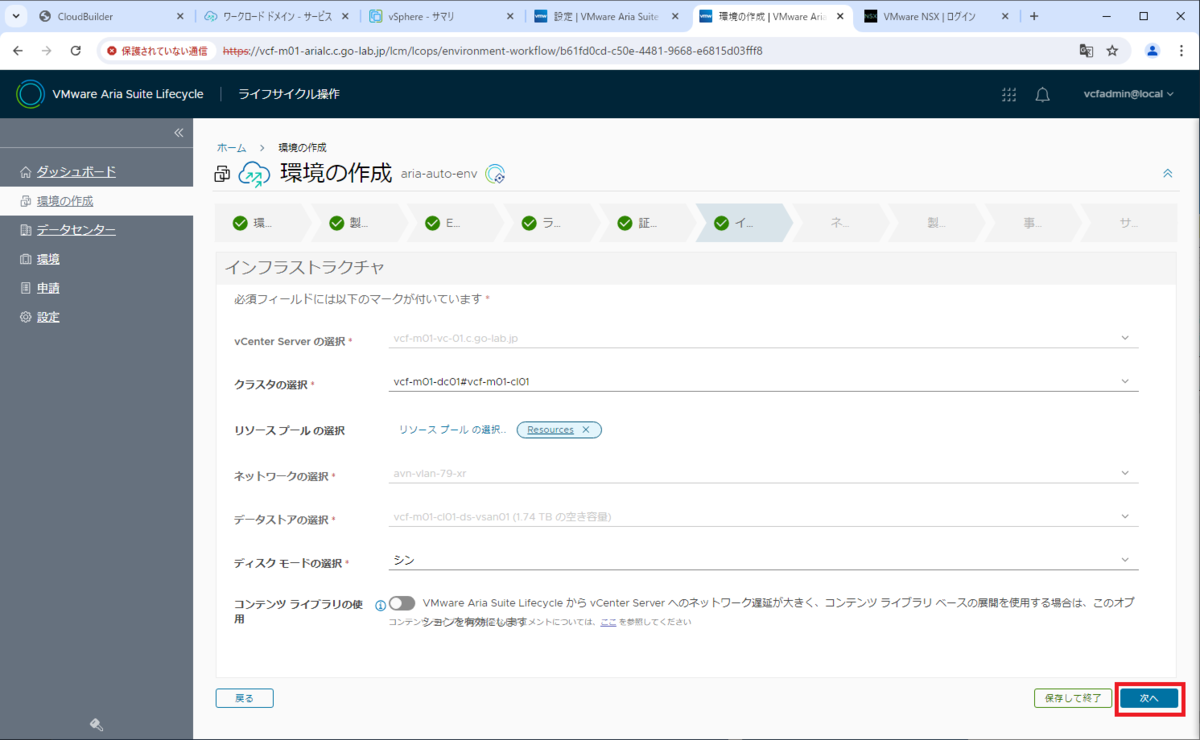The width and height of the screenshot is (1200, 740).
Task: Open 申請 in the sidebar
Action: (x=48, y=288)
